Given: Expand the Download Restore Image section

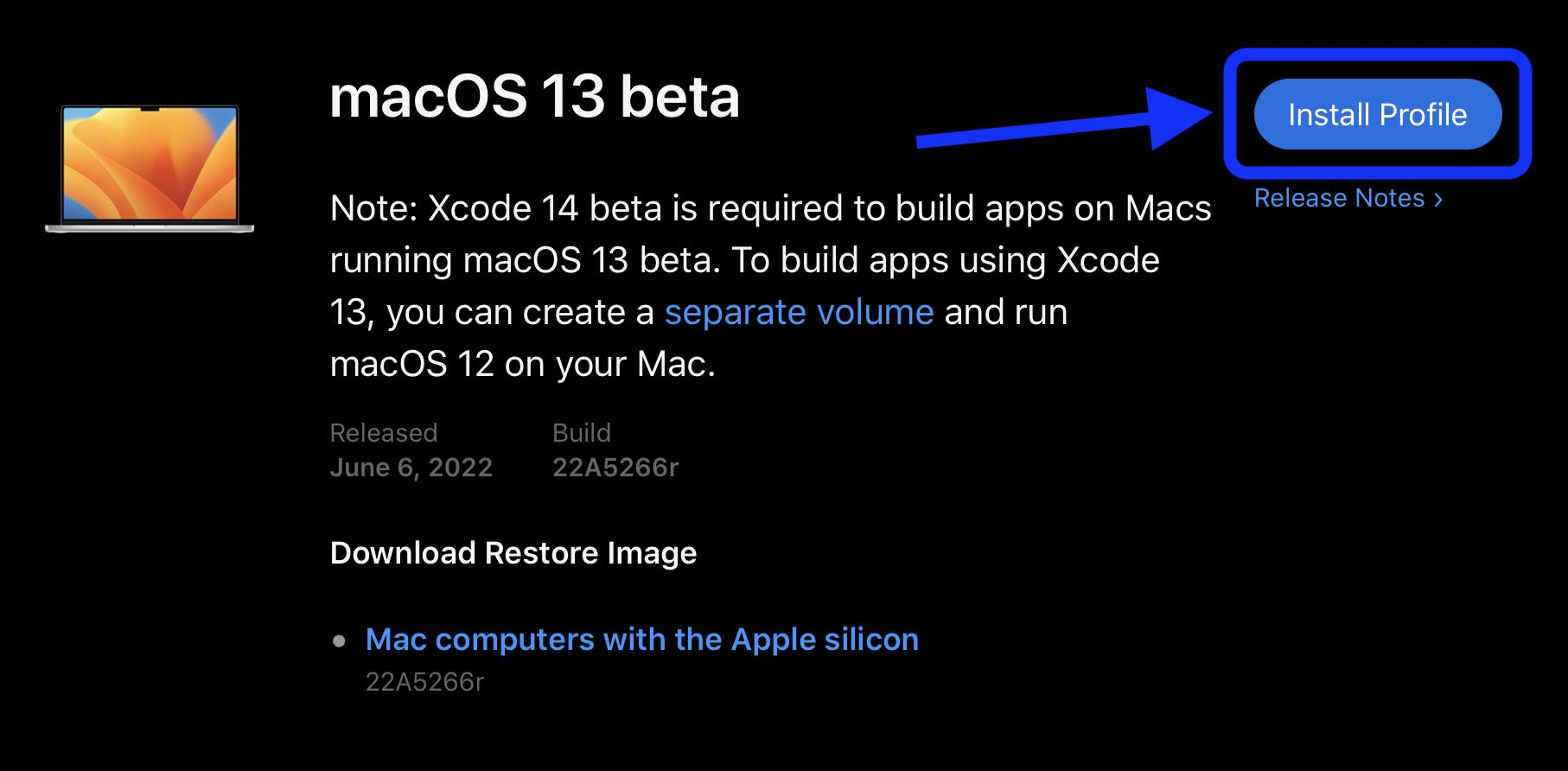Looking at the screenshot, I should (x=513, y=552).
